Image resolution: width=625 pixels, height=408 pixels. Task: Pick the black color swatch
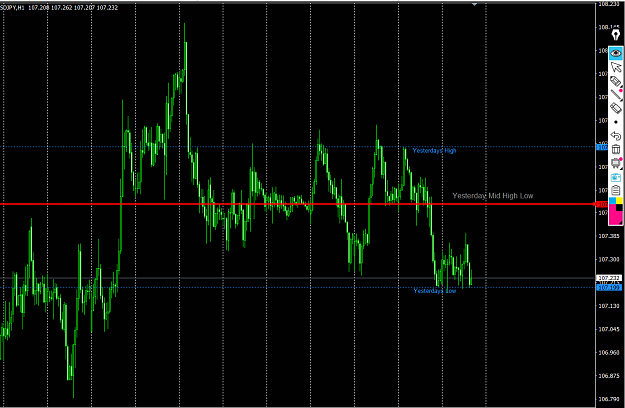pyautogui.click(x=619, y=207)
